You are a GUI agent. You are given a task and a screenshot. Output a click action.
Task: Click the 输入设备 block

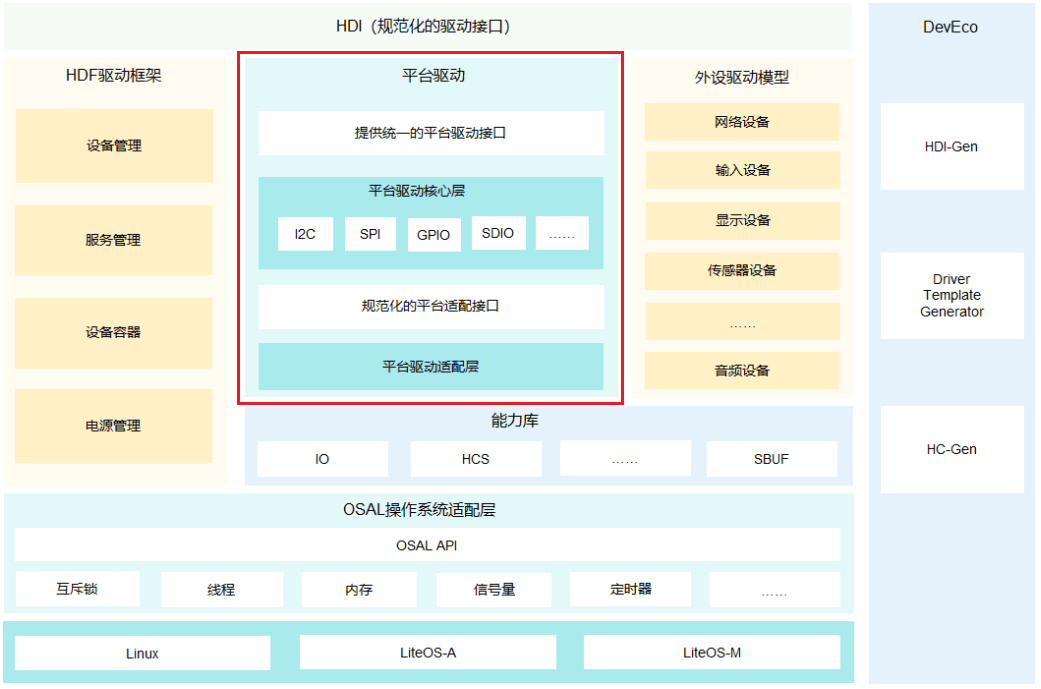click(x=742, y=171)
